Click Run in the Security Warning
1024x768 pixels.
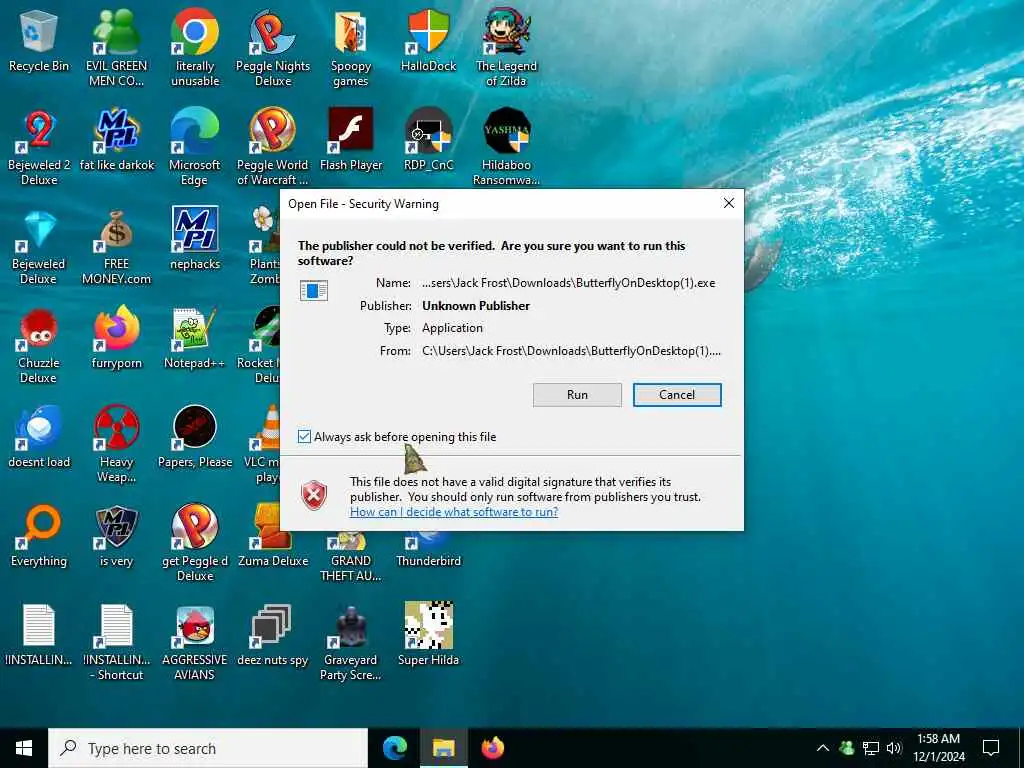pyautogui.click(x=577, y=394)
